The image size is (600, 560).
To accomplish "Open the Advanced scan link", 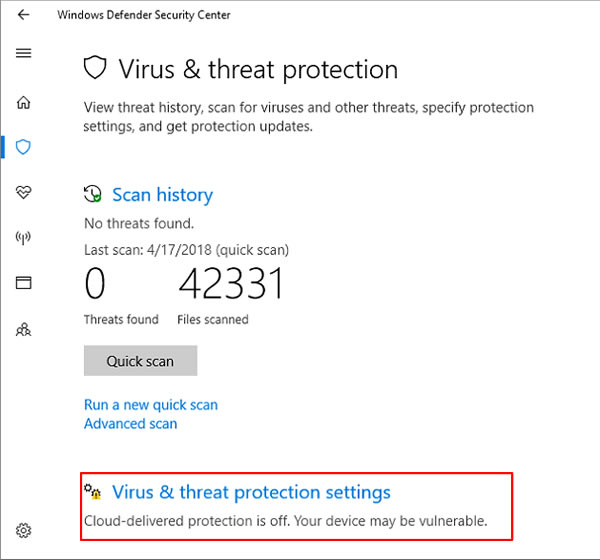I will [x=130, y=424].
